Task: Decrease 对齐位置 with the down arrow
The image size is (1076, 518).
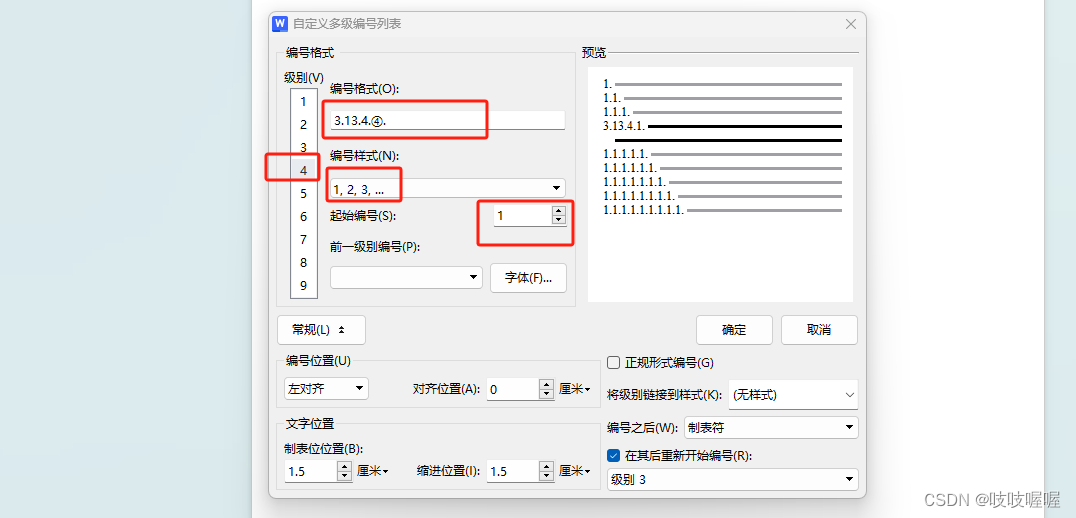Action: tap(546, 395)
